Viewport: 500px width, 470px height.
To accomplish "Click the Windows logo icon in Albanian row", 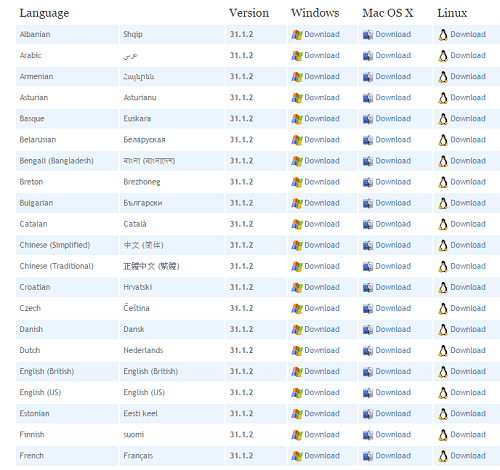I will point(296,35).
